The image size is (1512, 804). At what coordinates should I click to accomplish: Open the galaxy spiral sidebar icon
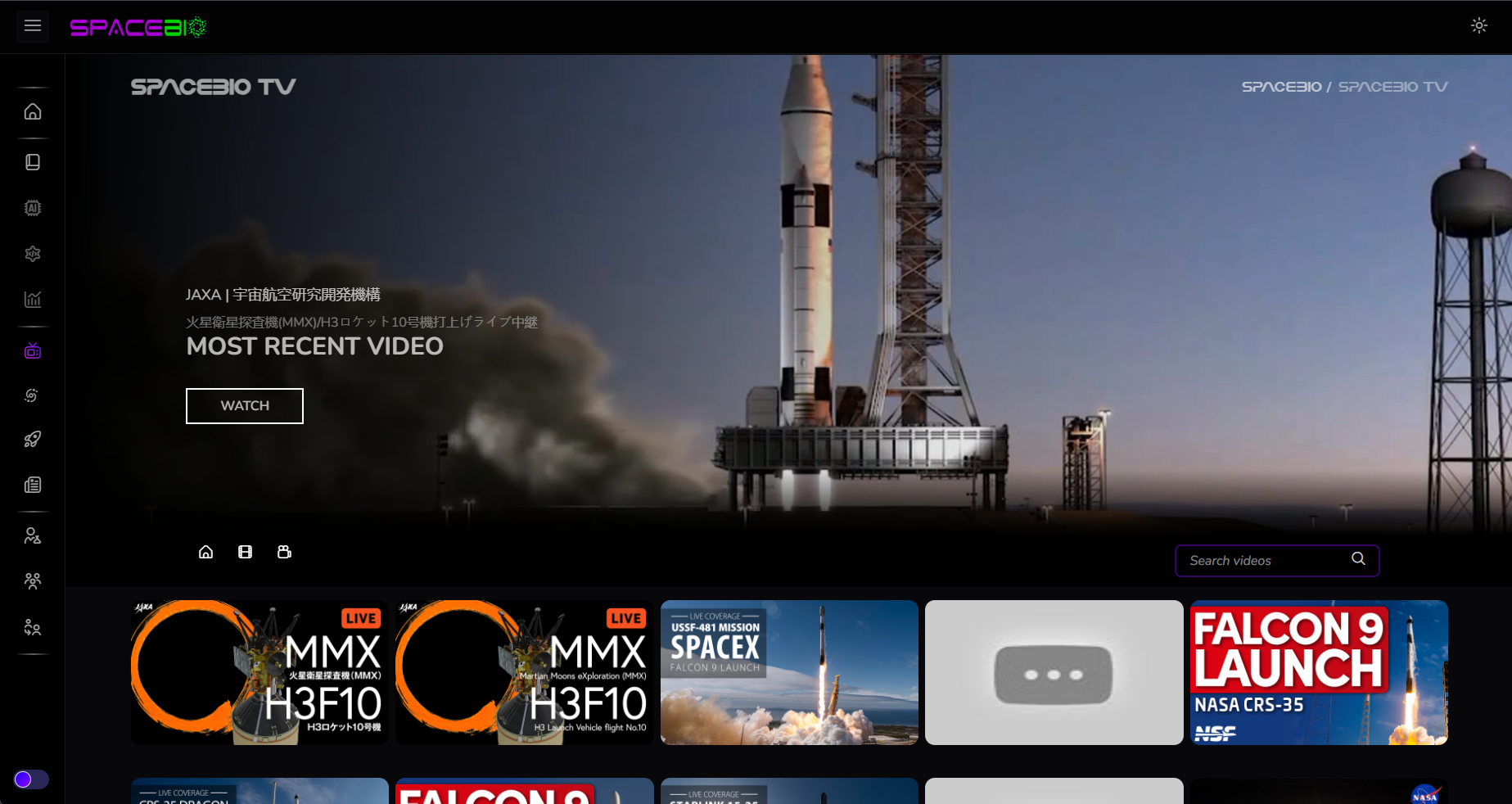33,395
